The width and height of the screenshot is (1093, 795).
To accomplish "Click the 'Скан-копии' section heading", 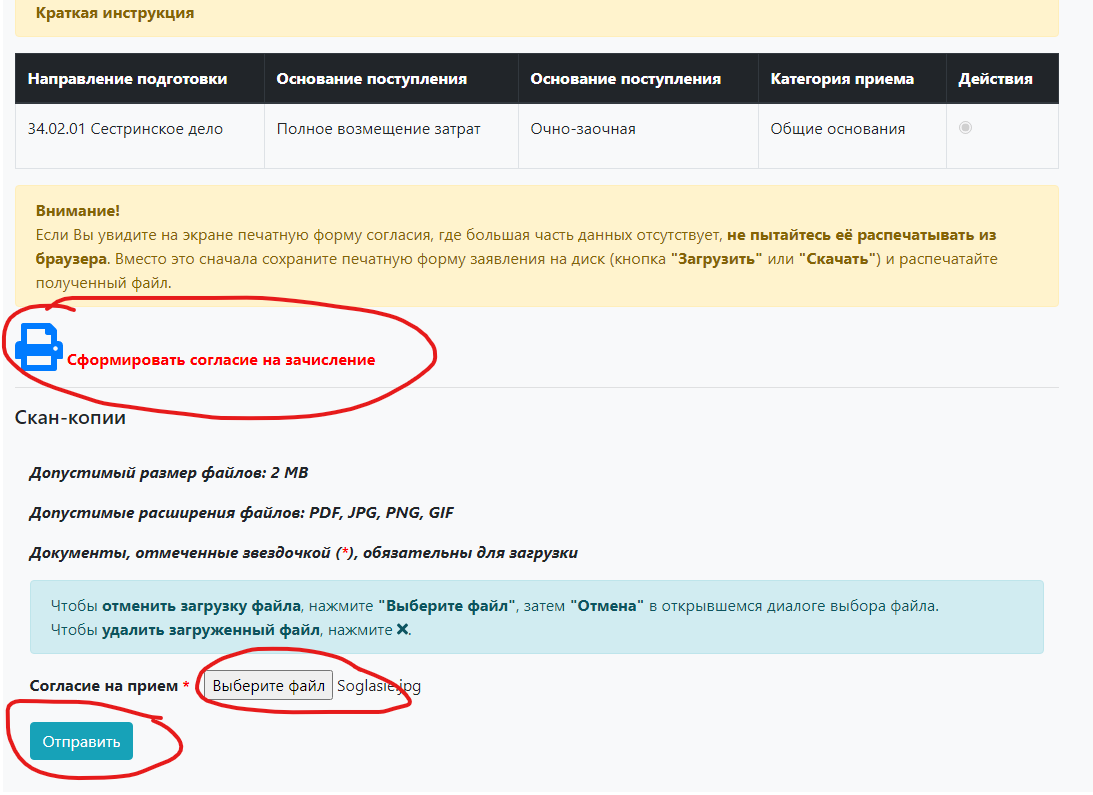I will coord(71,418).
